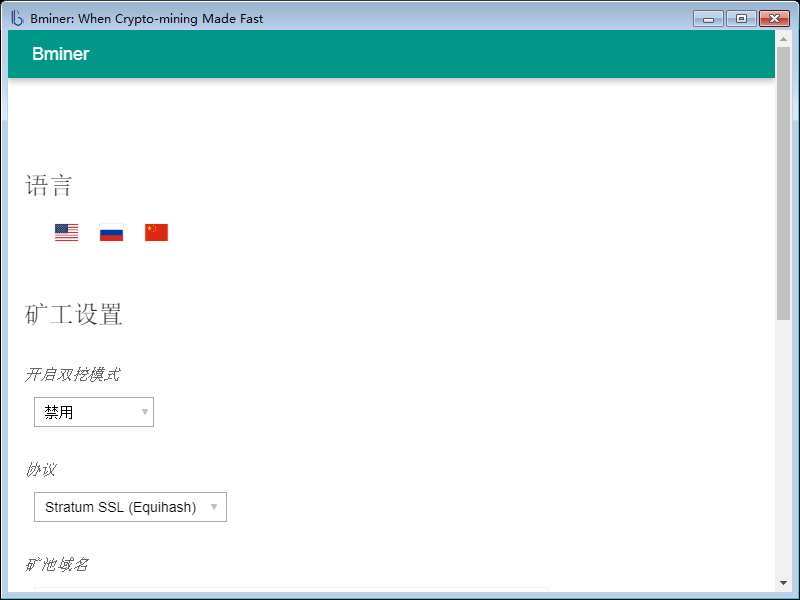Click the 语言 heading text
Viewport: 800px width, 600px height.
(48, 185)
